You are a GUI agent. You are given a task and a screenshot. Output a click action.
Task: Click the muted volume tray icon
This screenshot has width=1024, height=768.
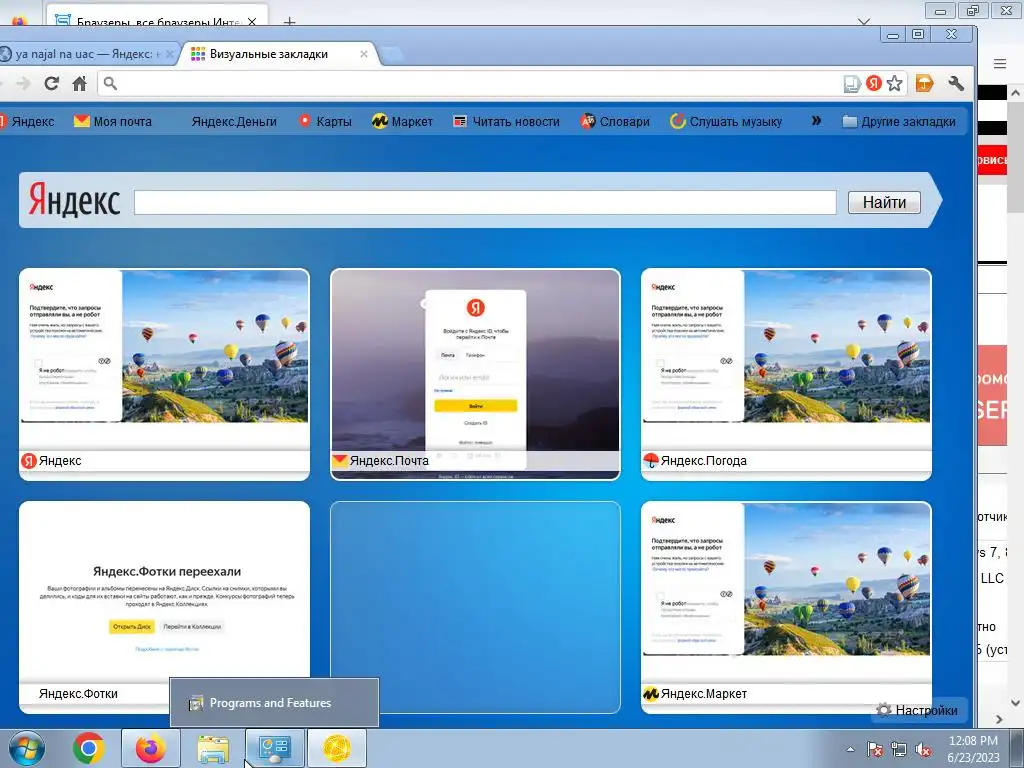[923, 749]
